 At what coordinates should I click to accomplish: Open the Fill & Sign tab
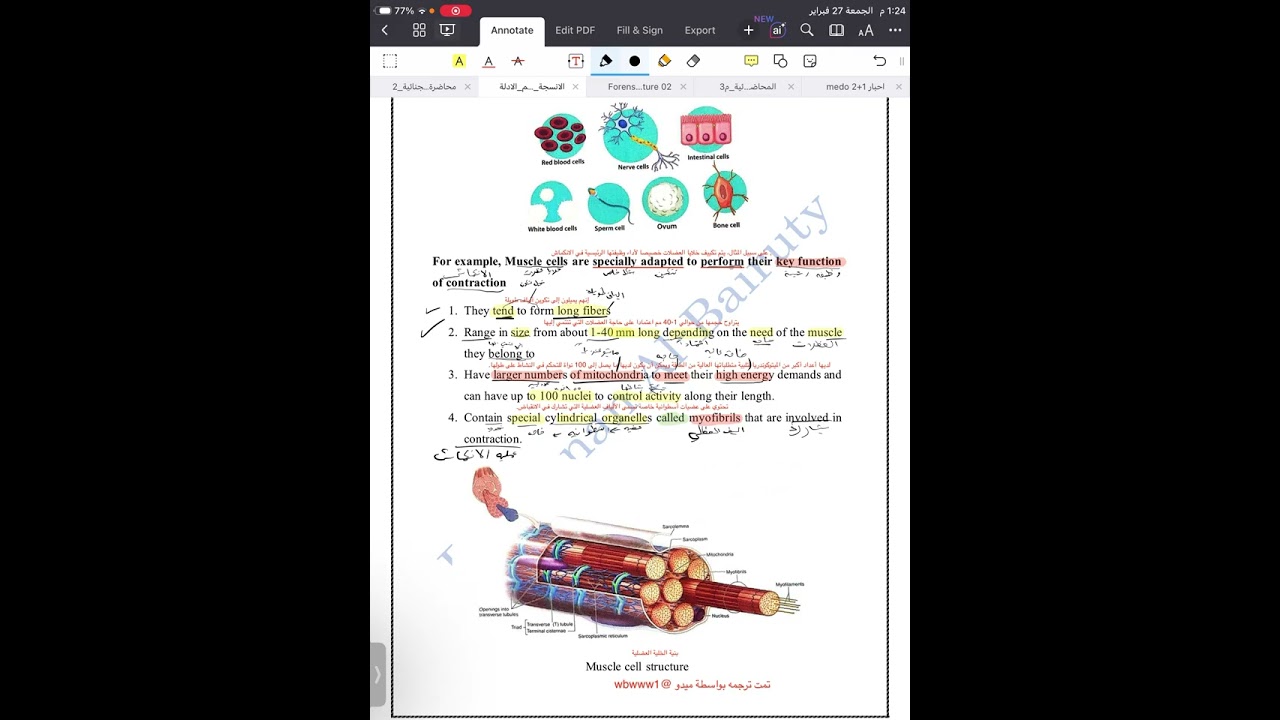click(640, 31)
